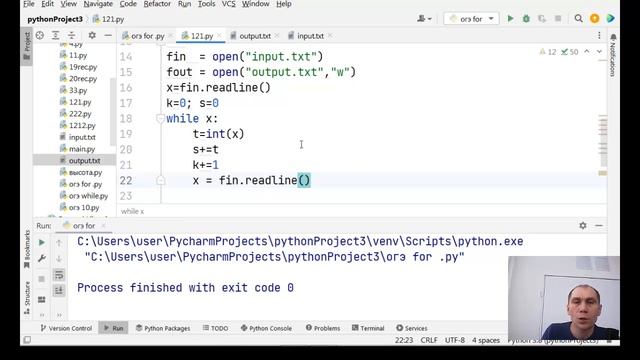640x360 pixels.
Task: Open the run configuration dropdown
Action: point(471,19)
